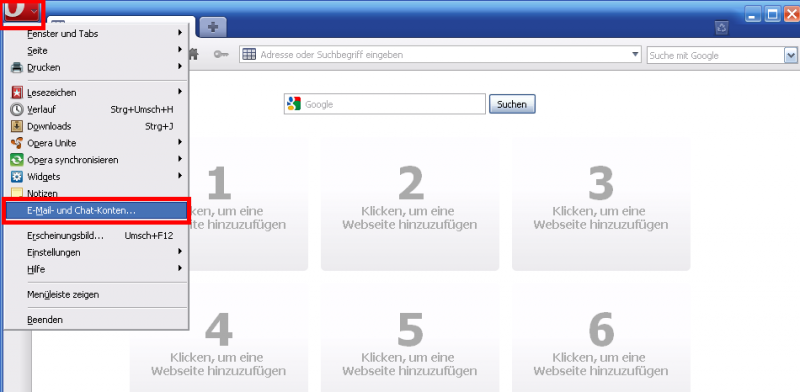Expand arrow next to Seite
Image resolution: width=800 pixels, height=392 pixels.
tap(180, 50)
